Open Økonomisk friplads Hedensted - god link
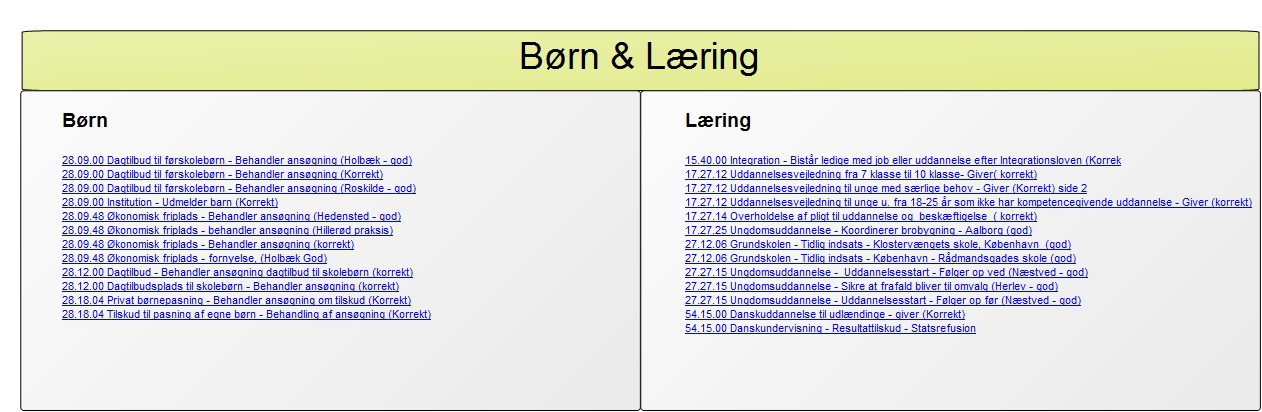The height and width of the screenshot is (412, 1262). point(231,216)
